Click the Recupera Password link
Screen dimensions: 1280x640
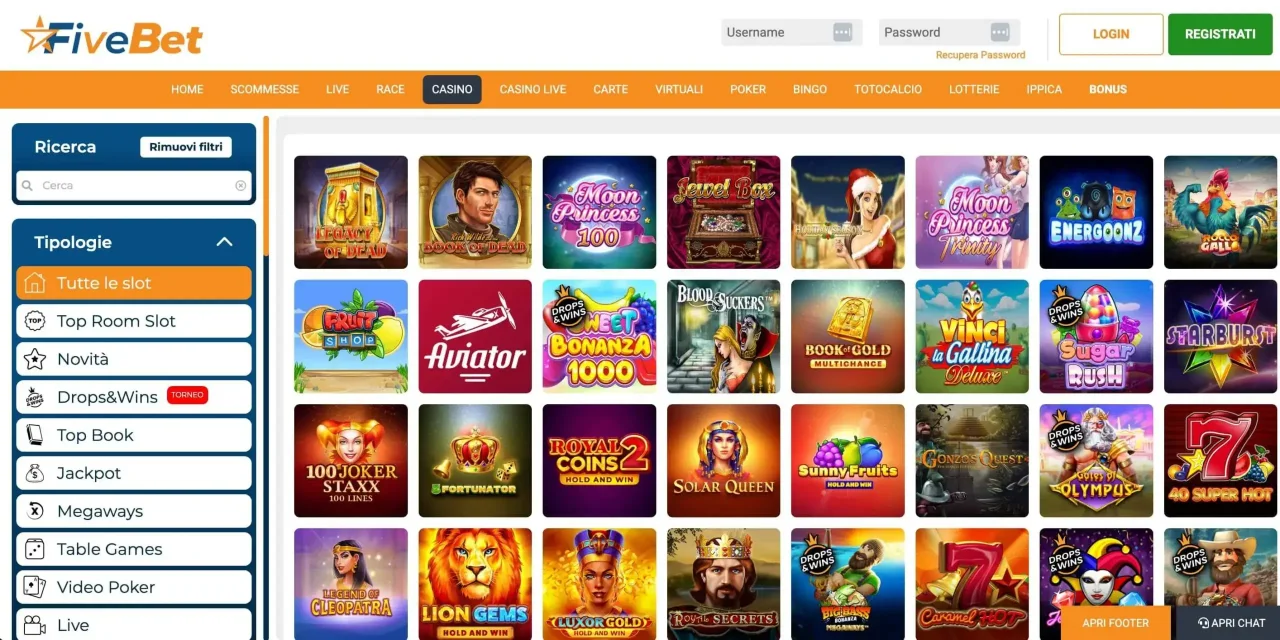pyautogui.click(x=980, y=55)
